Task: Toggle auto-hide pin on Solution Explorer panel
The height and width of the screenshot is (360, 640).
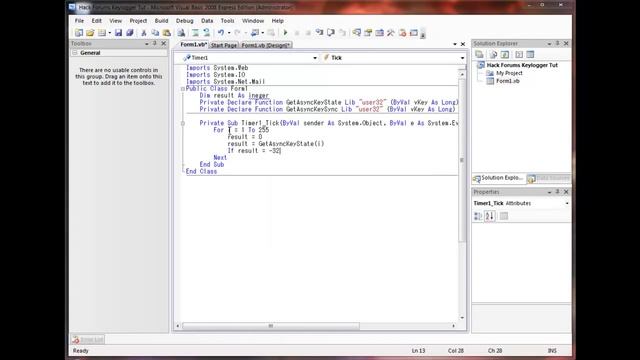Action: coord(558,43)
